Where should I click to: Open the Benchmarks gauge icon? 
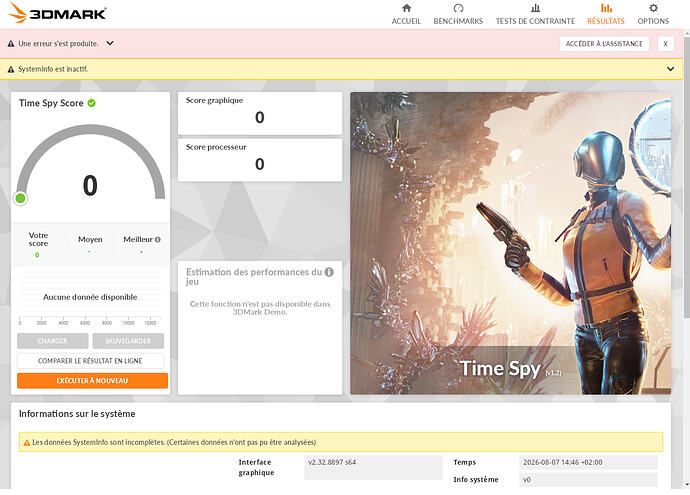[x=458, y=8]
